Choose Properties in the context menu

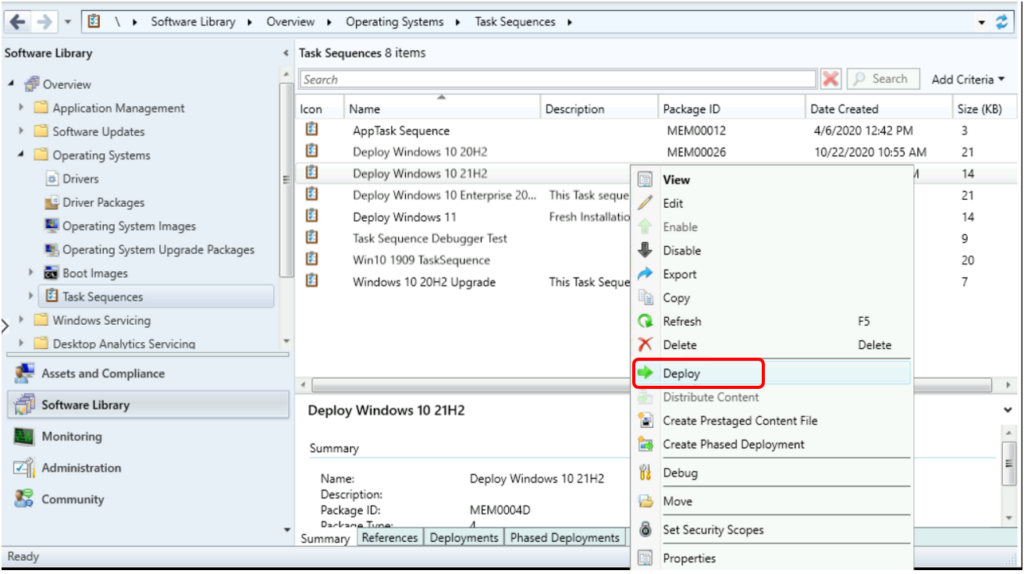click(771, 558)
